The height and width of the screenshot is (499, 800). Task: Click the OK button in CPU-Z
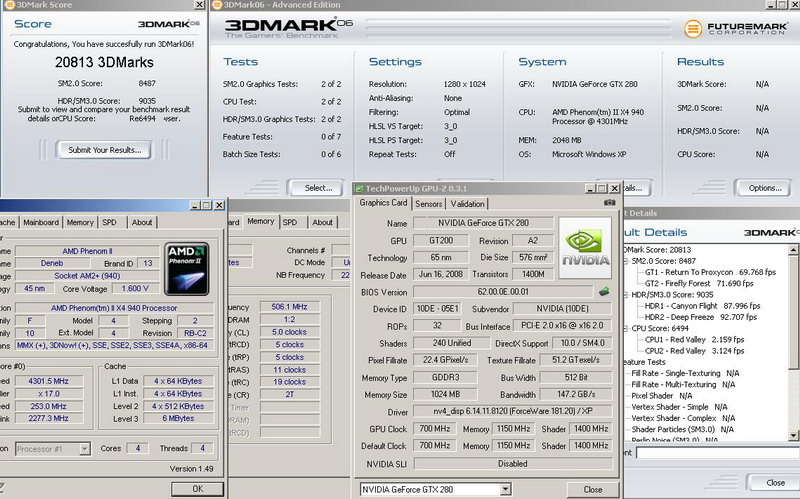tap(197, 489)
